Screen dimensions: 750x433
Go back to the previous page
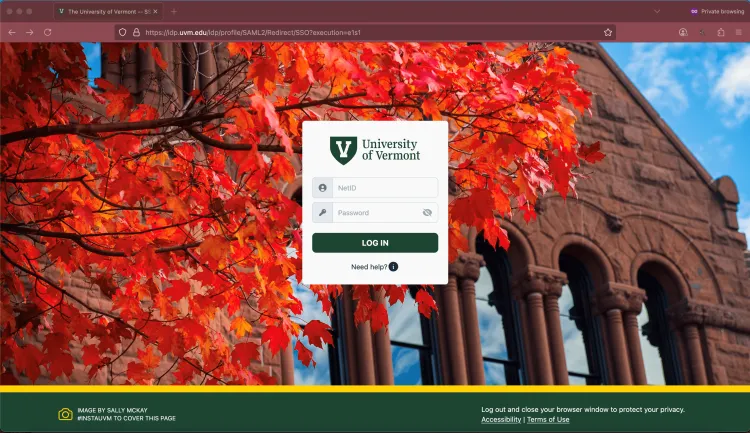pyautogui.click(x=12, y=32)
